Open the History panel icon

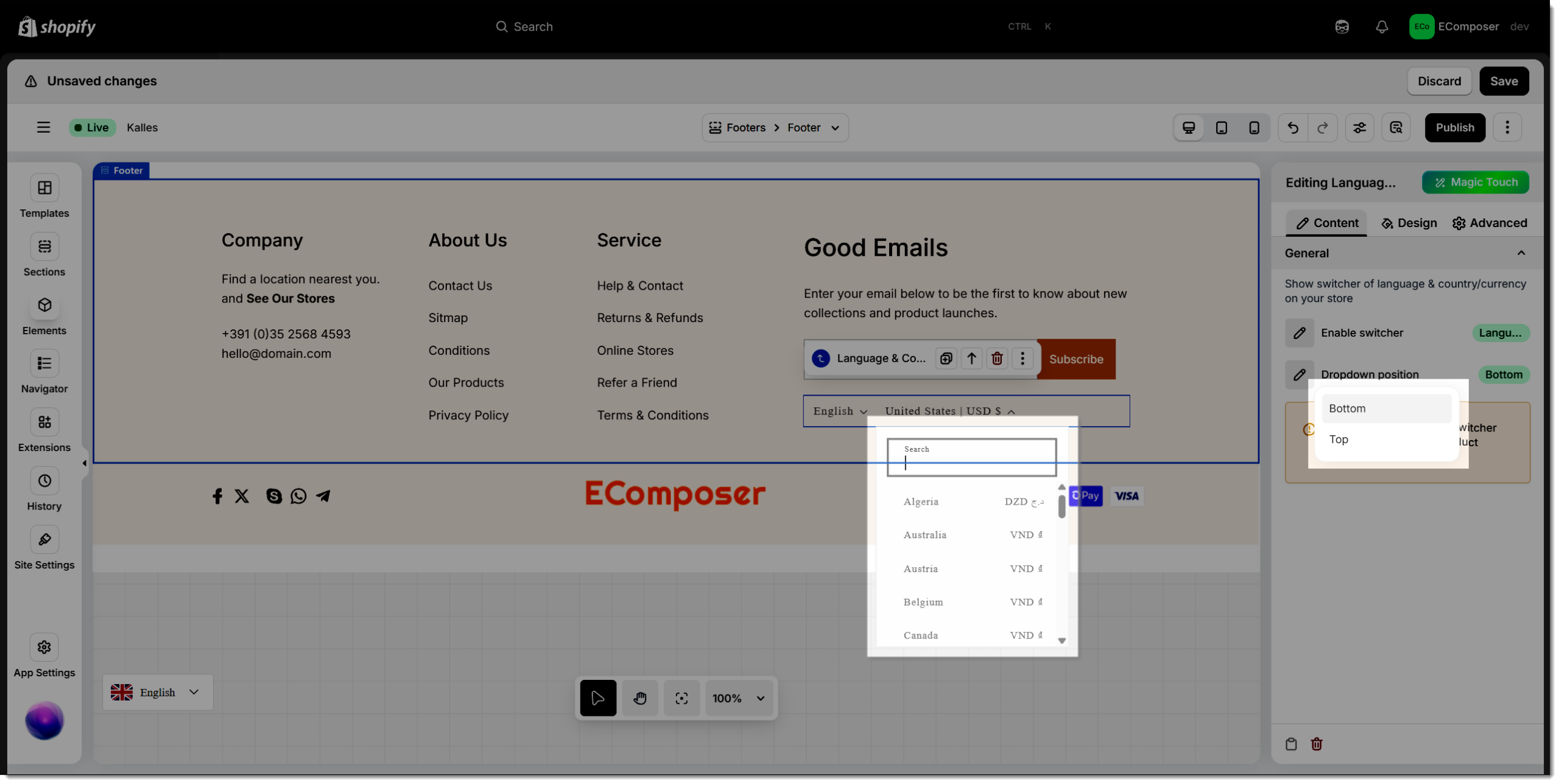tap(44, 481)
